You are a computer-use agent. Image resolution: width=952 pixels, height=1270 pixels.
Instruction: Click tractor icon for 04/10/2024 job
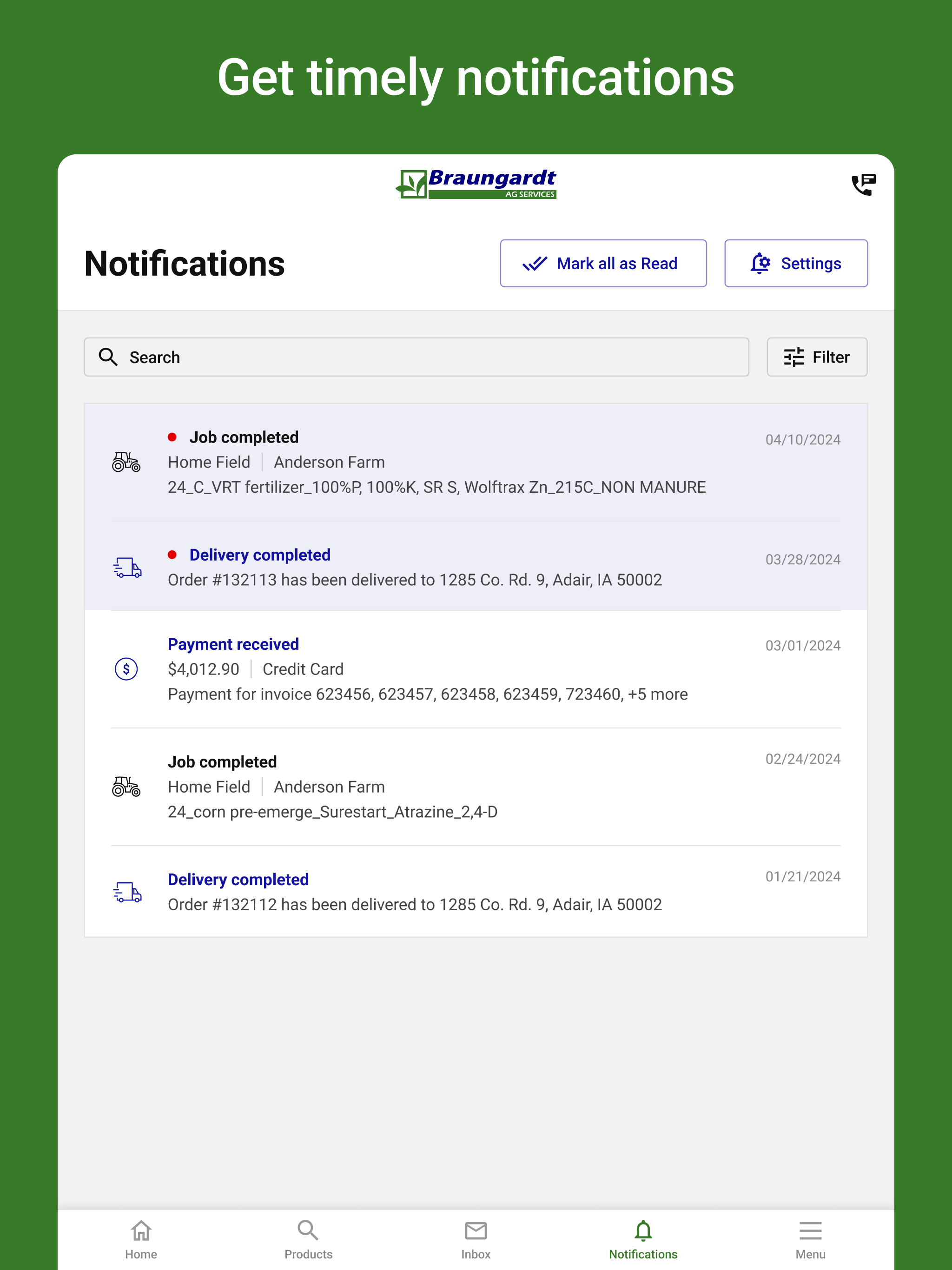(x=126, y=462)
